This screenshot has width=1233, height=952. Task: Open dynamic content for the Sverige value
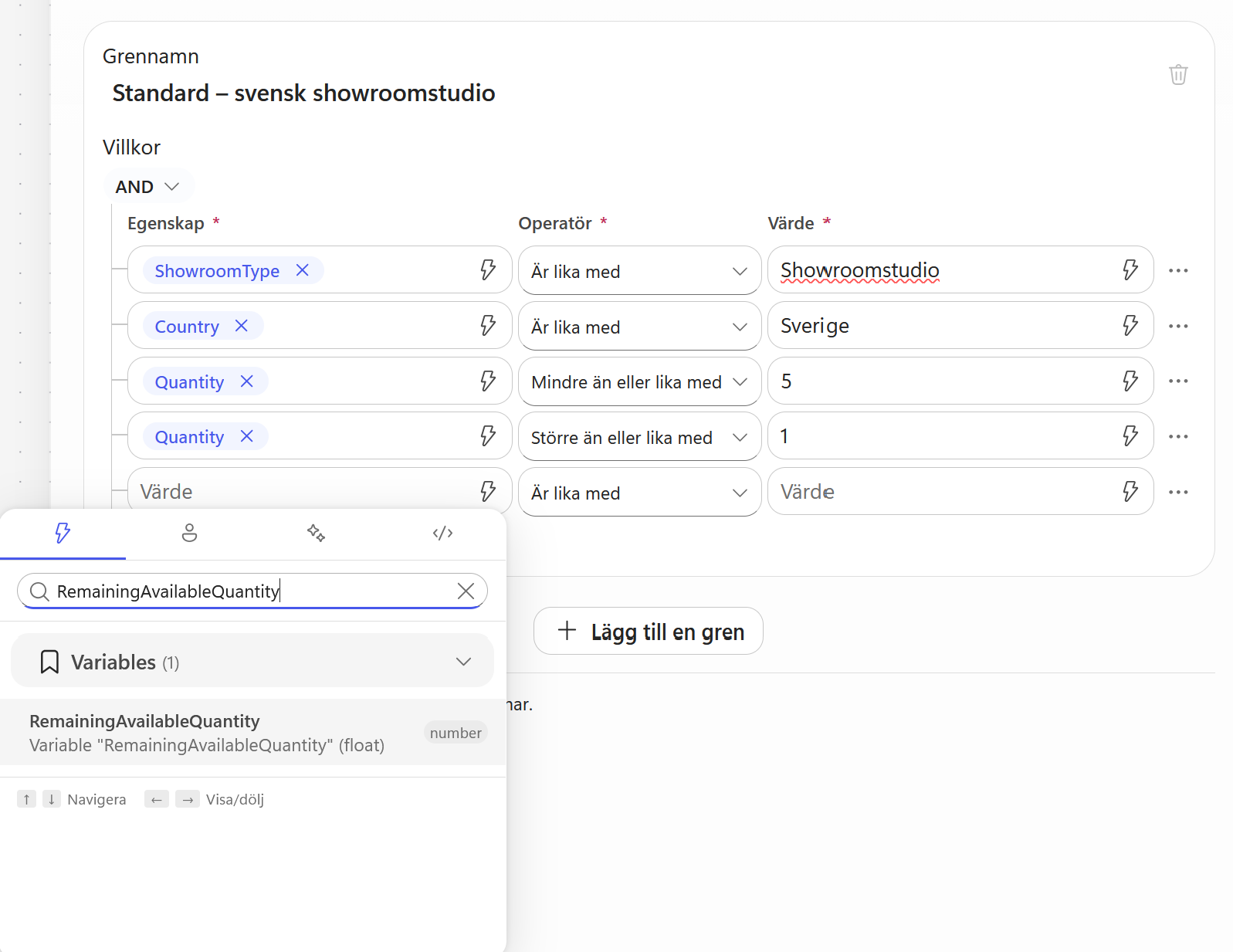tap(1130, 325)
